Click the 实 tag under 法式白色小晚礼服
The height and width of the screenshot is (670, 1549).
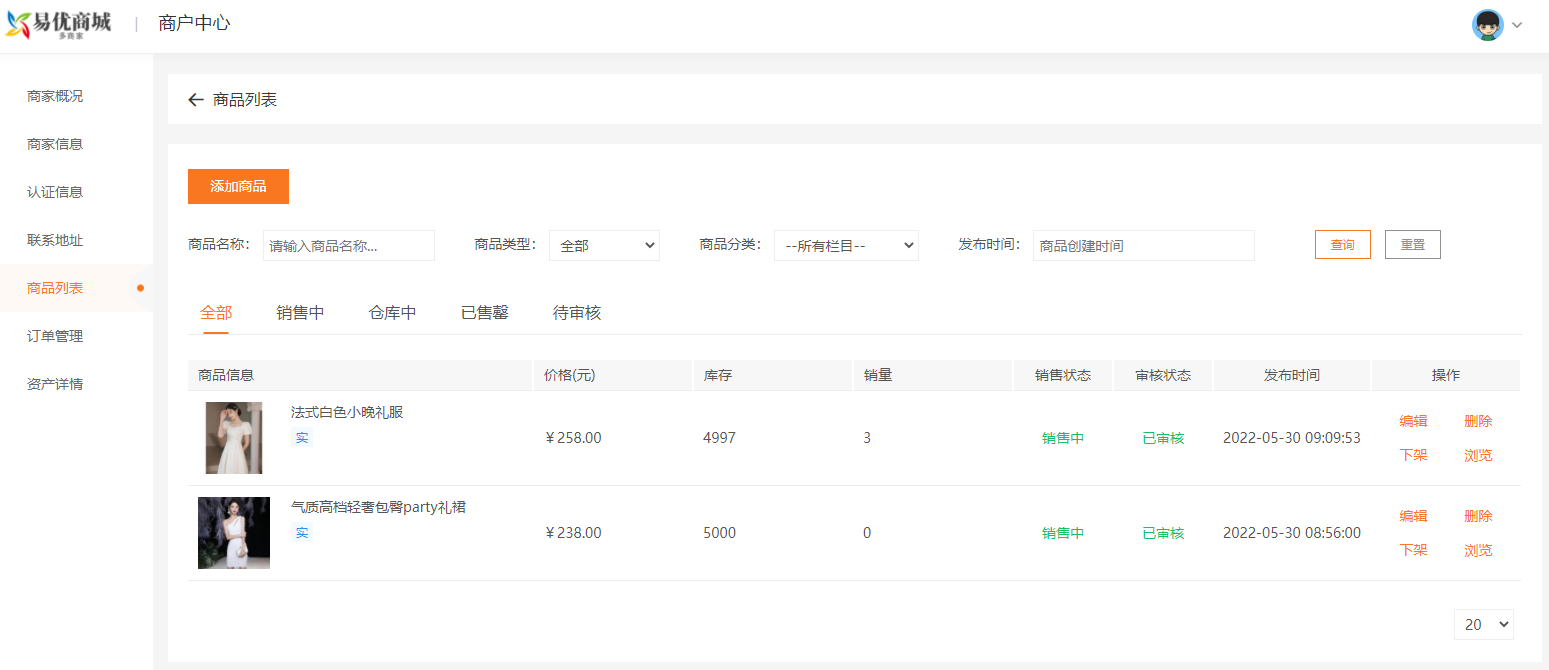(x=302, y=438)
